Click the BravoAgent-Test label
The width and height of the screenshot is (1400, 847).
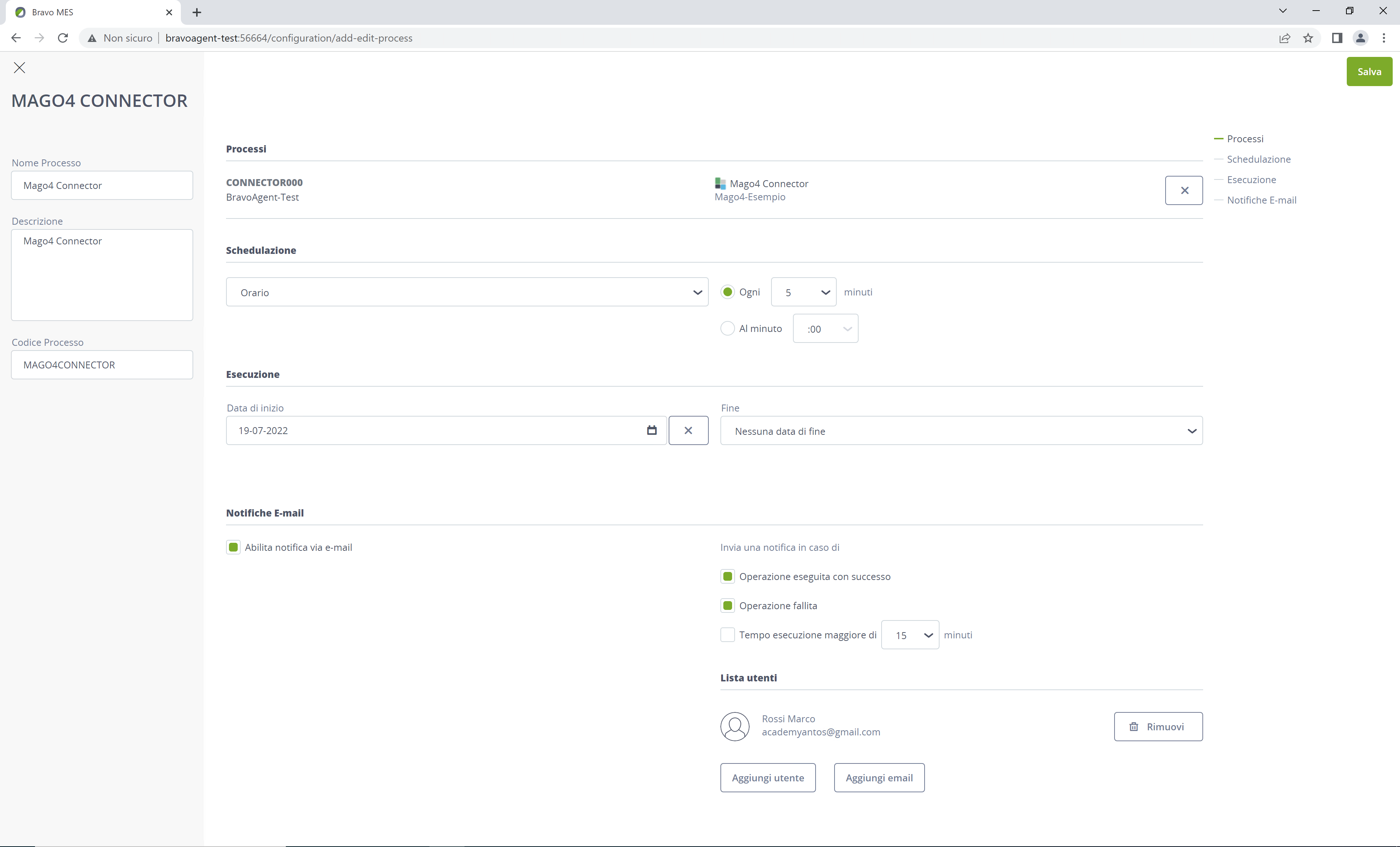pyautogui.click(x=262, y=197)
